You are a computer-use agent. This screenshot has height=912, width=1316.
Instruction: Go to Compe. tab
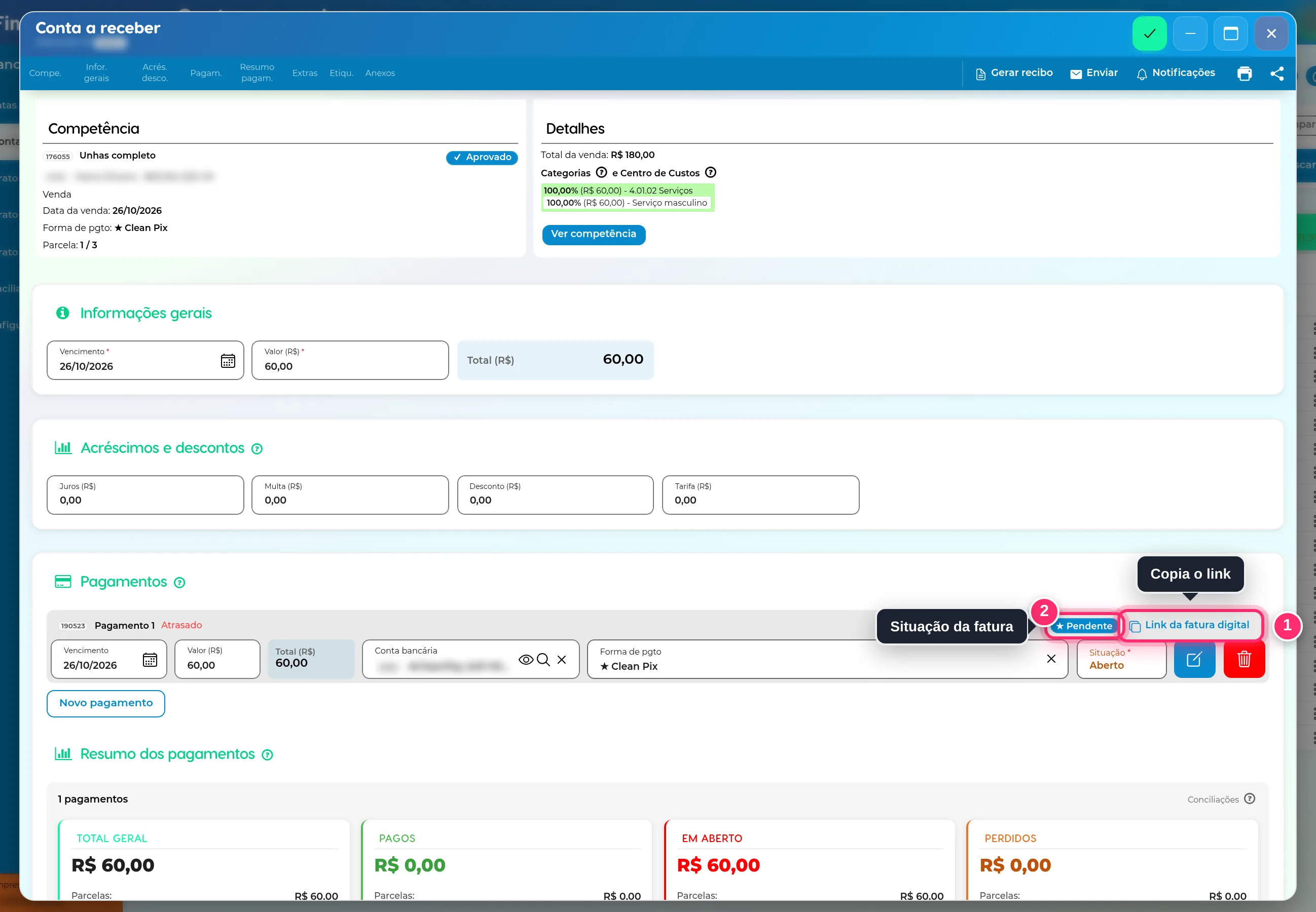[x=45, y=73]
